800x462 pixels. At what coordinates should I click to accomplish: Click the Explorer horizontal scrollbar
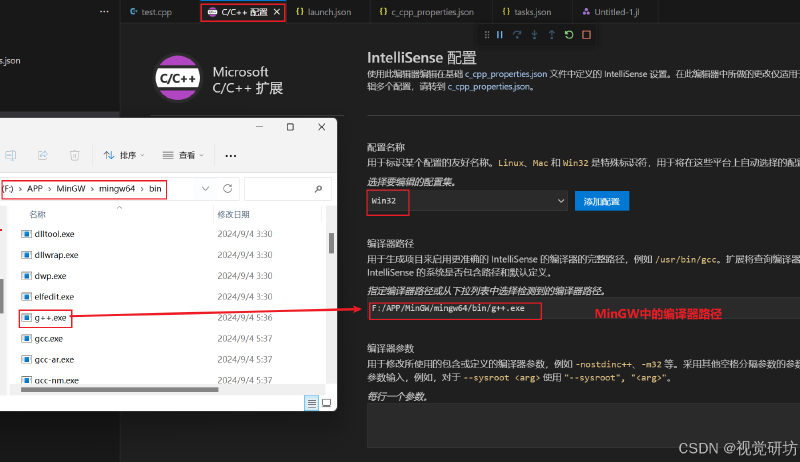pyautogui.click(x=119, y=390)
